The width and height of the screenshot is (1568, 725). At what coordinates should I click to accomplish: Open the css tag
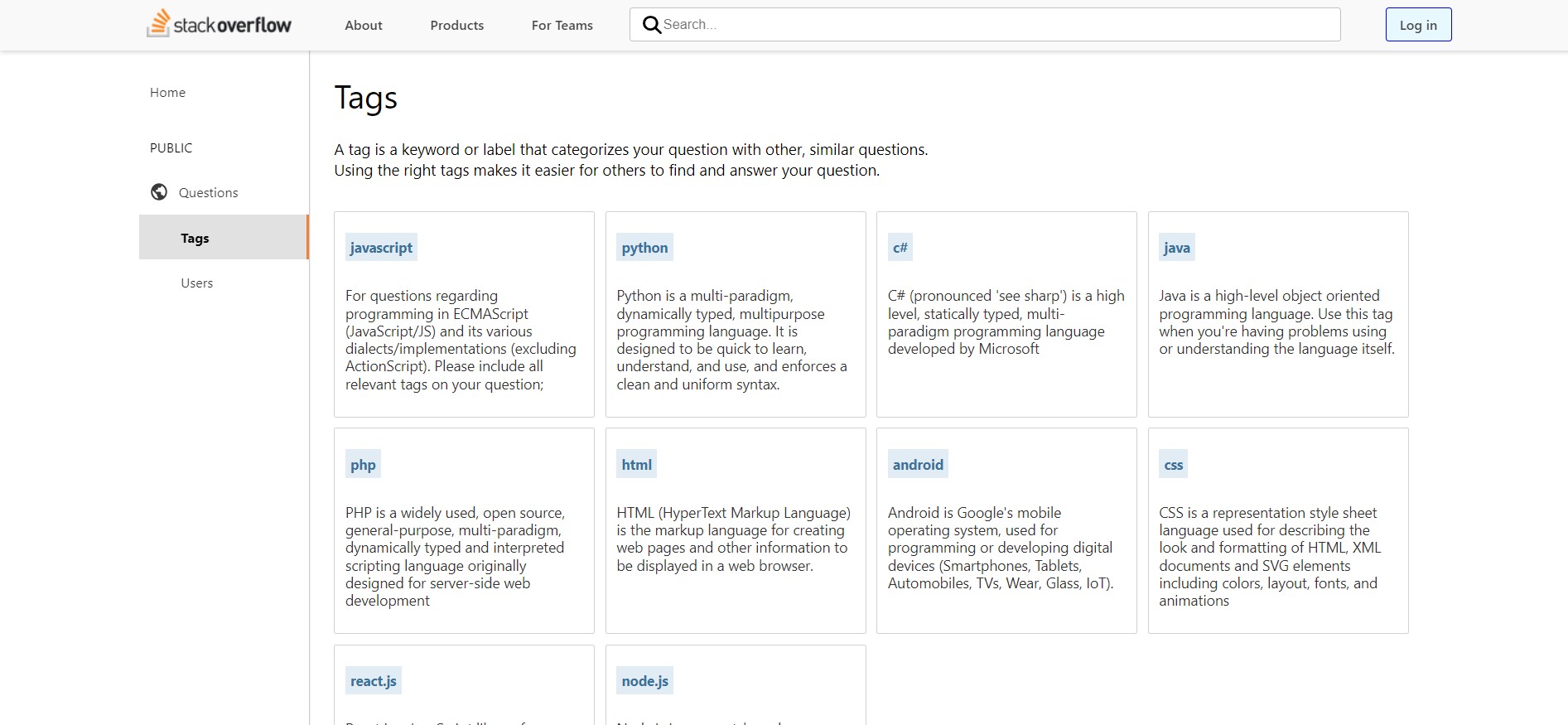[1173, 465]
